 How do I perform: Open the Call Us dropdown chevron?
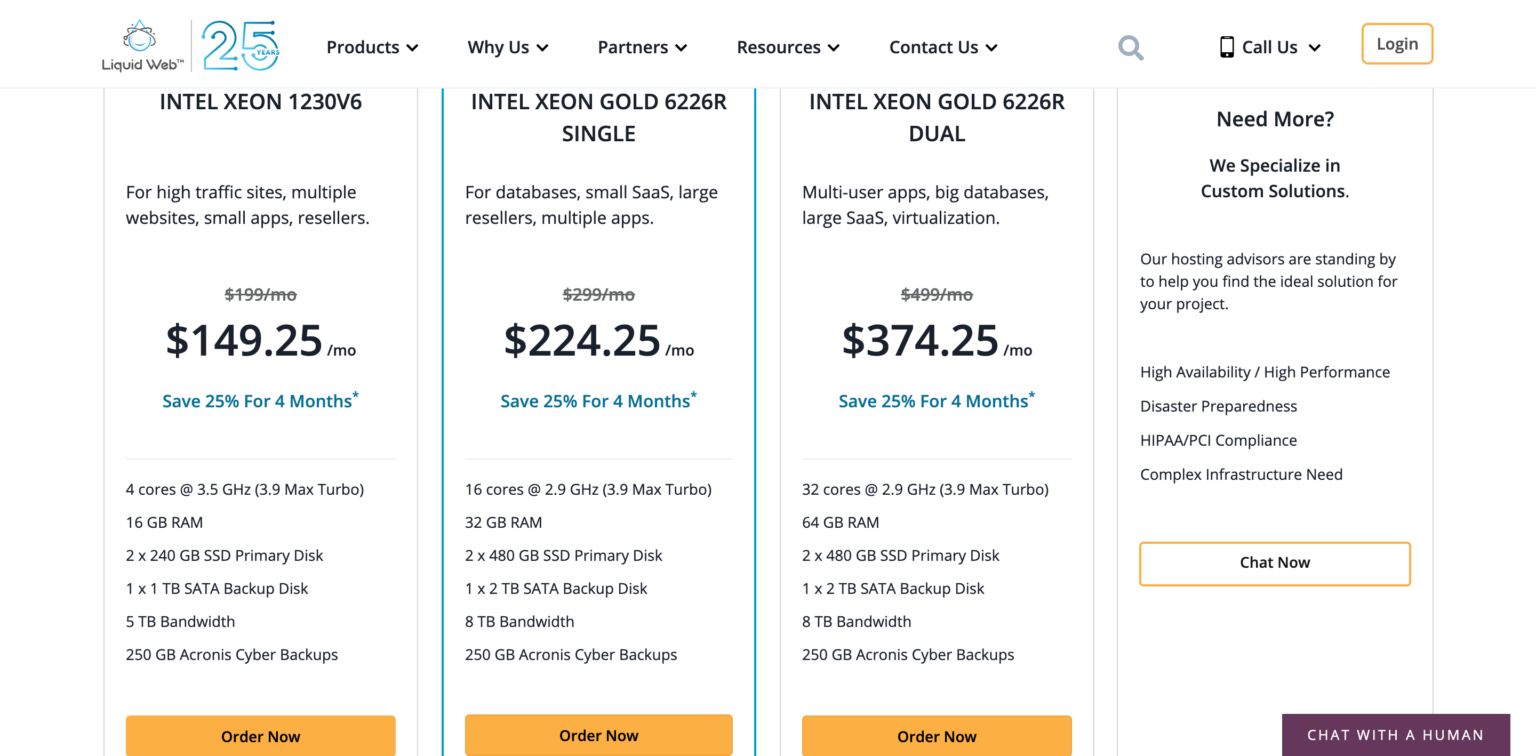[1314, 48]
